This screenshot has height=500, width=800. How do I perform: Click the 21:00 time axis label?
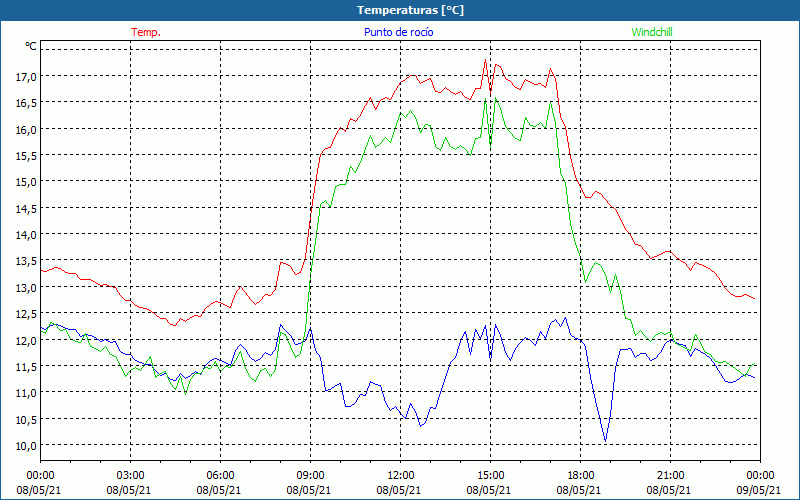[670, 476]
